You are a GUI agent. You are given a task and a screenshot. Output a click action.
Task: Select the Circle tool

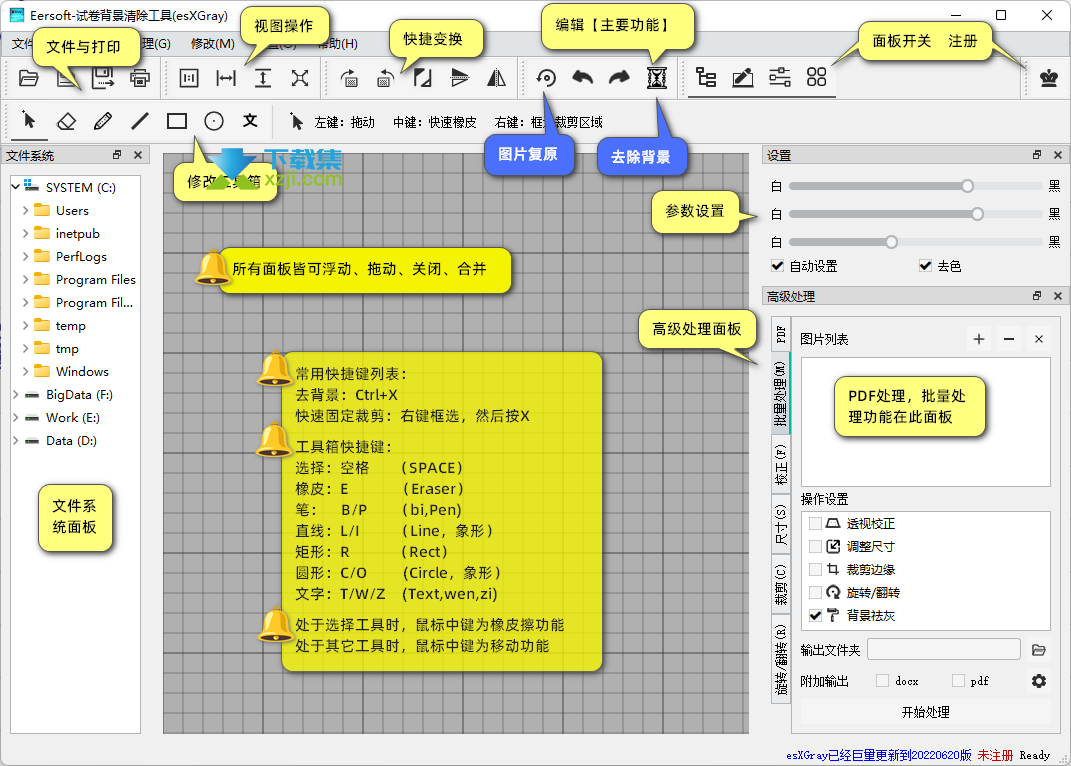(x=214, y=121)
